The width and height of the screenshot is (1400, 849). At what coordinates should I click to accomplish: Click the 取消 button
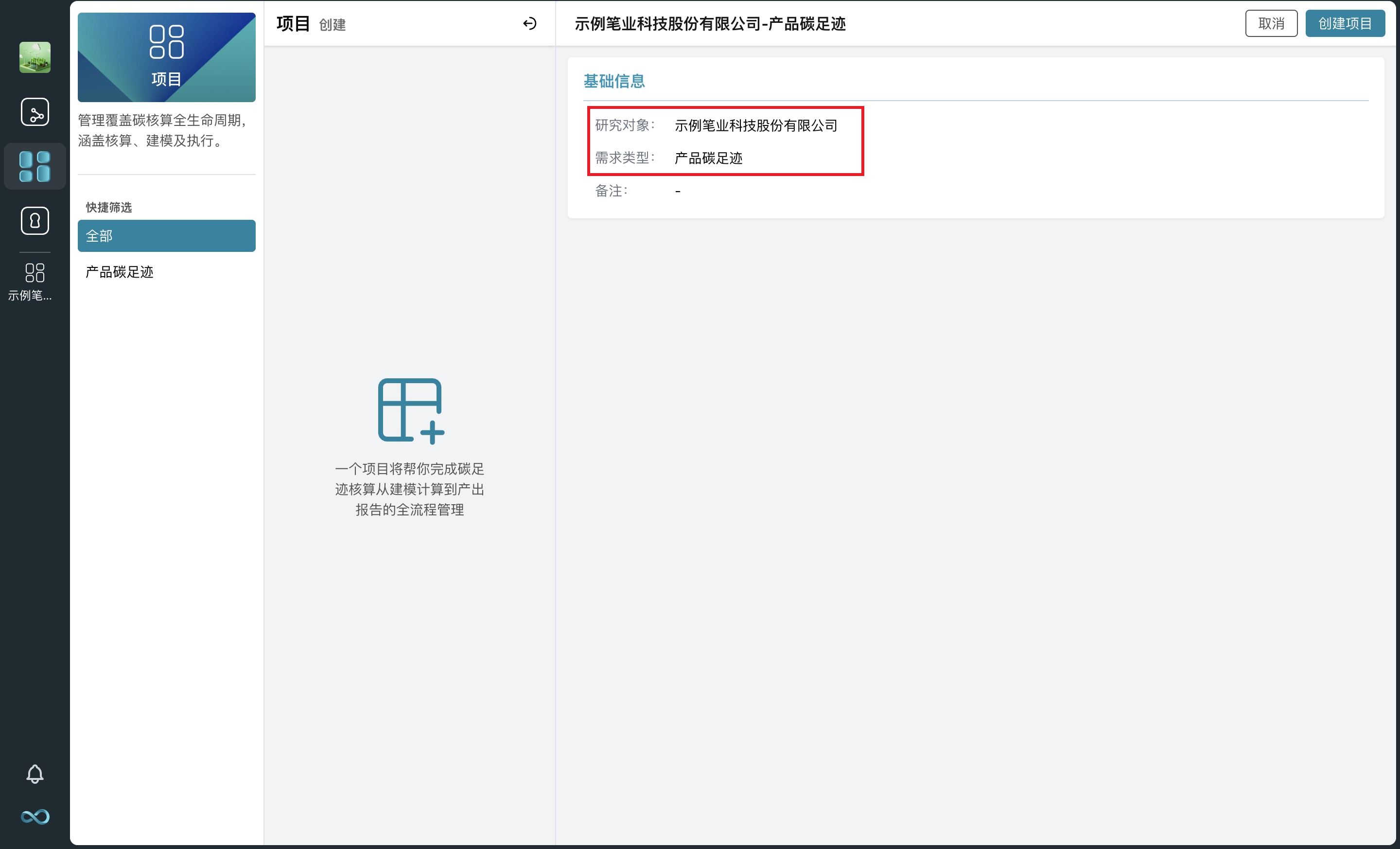coord(1271,23)
